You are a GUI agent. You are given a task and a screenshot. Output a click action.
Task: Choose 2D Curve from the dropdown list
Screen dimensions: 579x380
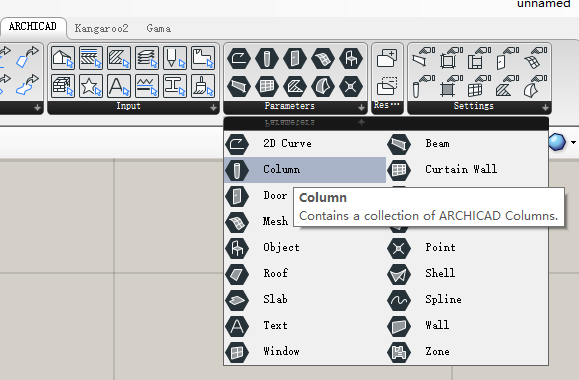click(305, 144)
